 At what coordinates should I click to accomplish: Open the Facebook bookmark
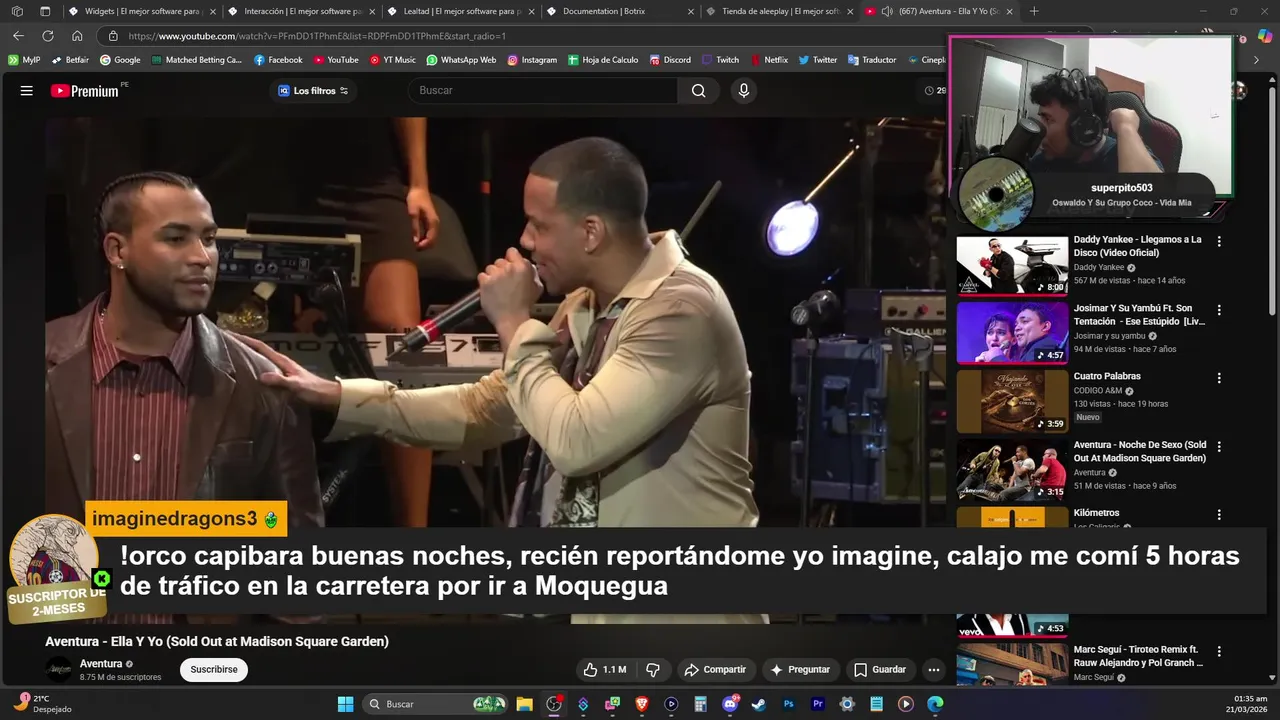point(278,60)
